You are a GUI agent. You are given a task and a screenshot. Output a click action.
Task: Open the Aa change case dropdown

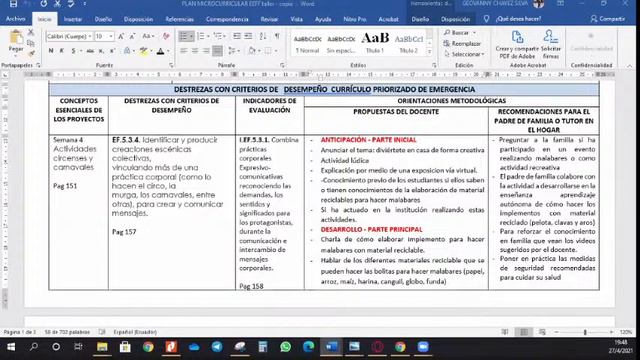148,36
